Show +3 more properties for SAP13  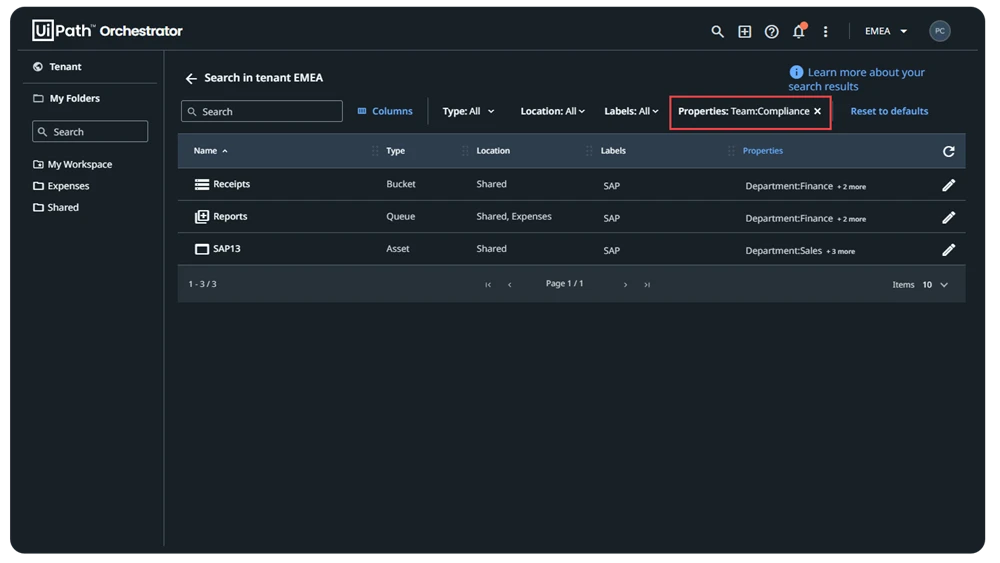point(841,252)
